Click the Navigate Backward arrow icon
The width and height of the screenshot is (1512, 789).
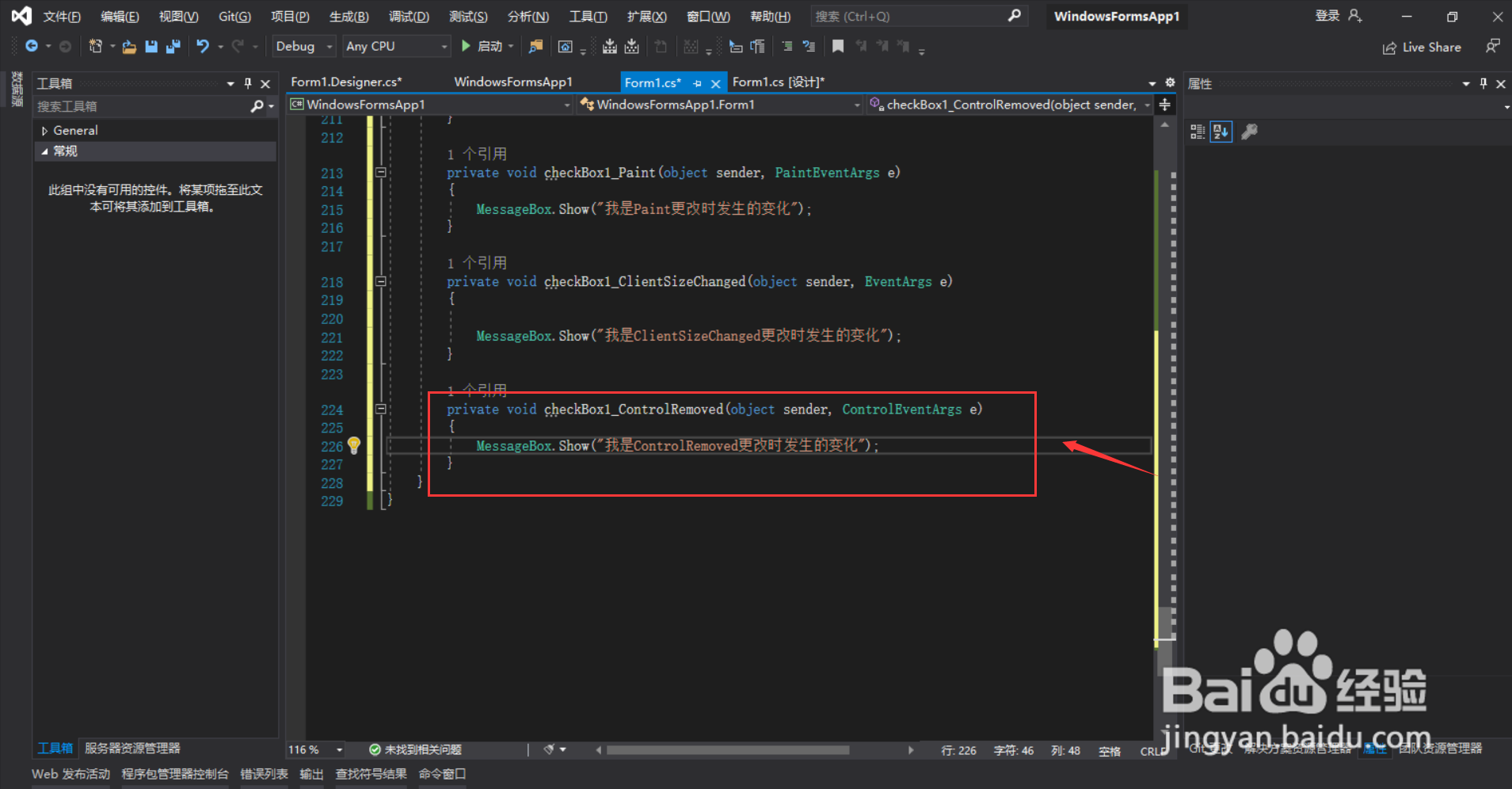point(31,47)
